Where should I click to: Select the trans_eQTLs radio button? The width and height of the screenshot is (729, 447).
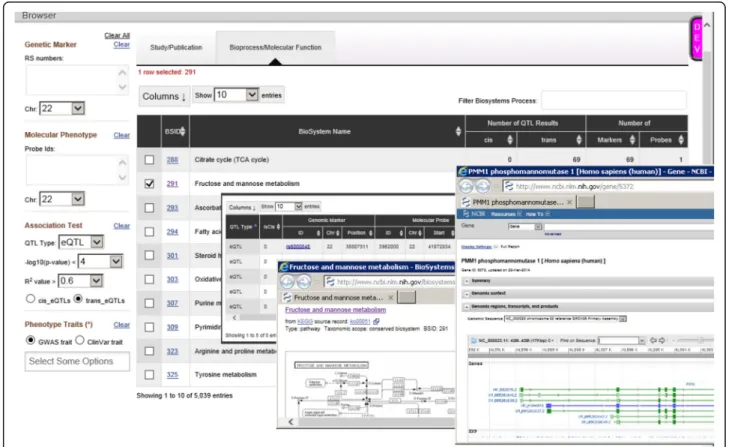tap(78, 299)
